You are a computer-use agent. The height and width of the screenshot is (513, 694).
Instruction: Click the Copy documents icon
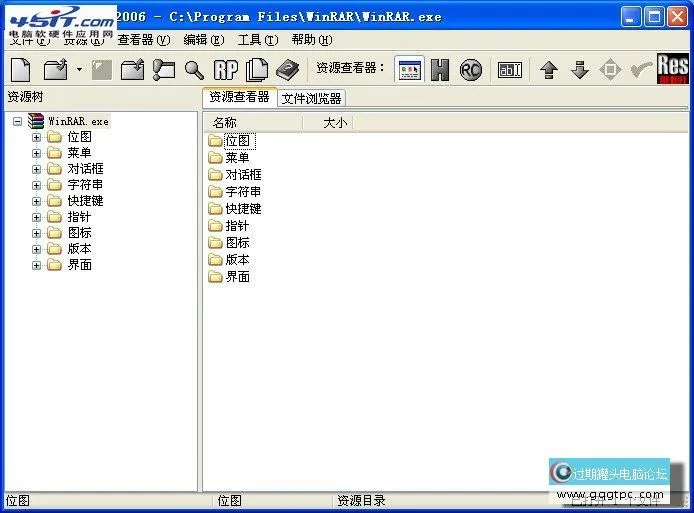point(257,69)
